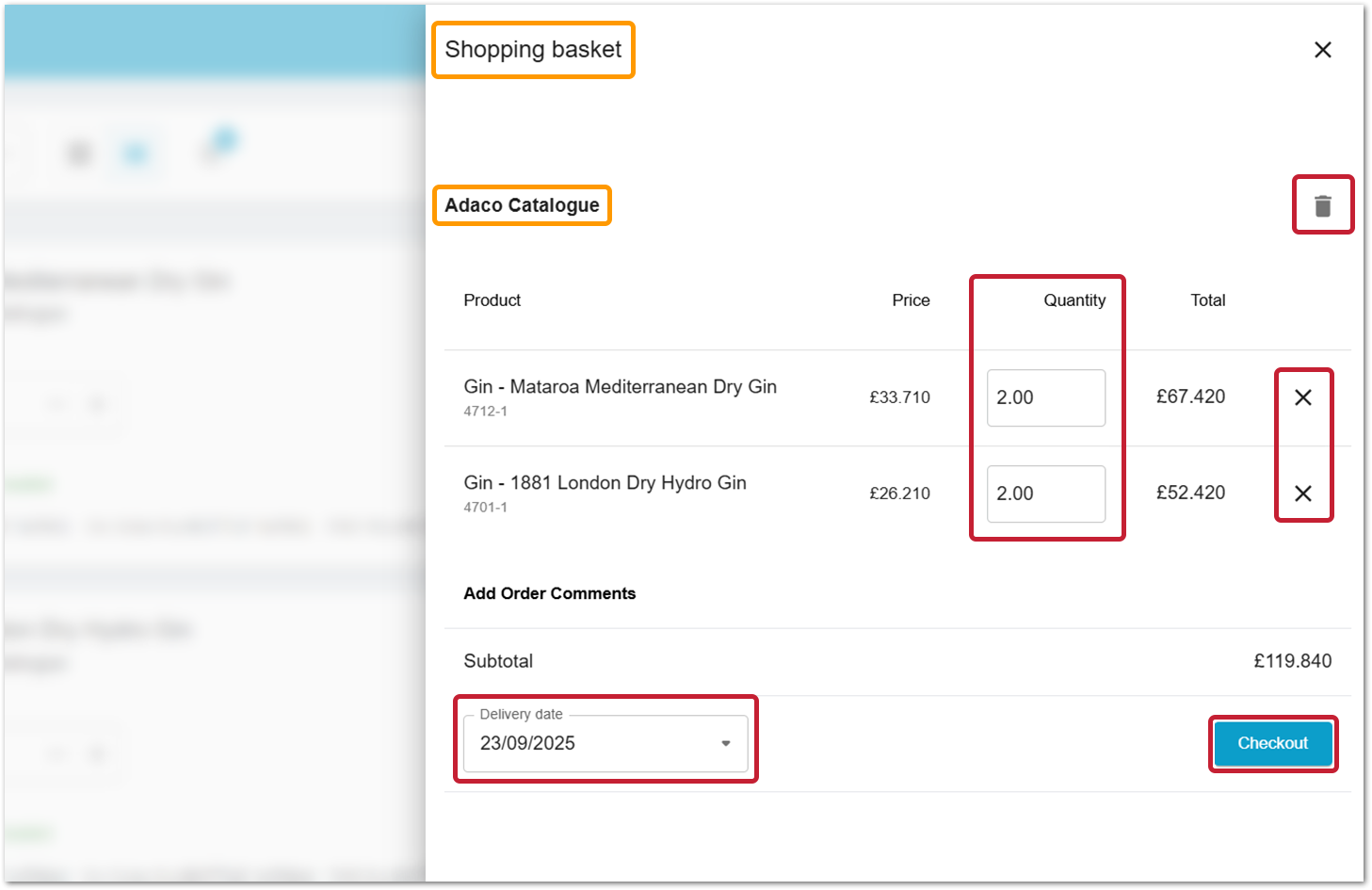Click the Adaco Catalogue heading
The image size is (1372, 890).
pos(522,204)
